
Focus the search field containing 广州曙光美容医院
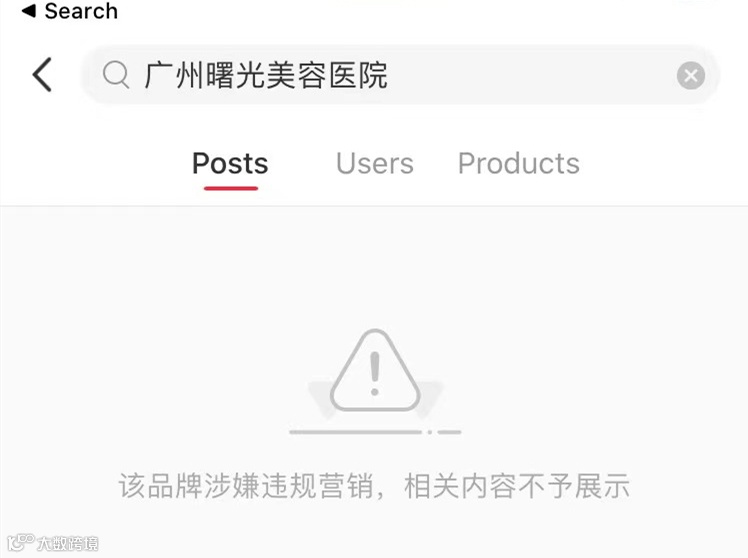(x=400, y=75)
